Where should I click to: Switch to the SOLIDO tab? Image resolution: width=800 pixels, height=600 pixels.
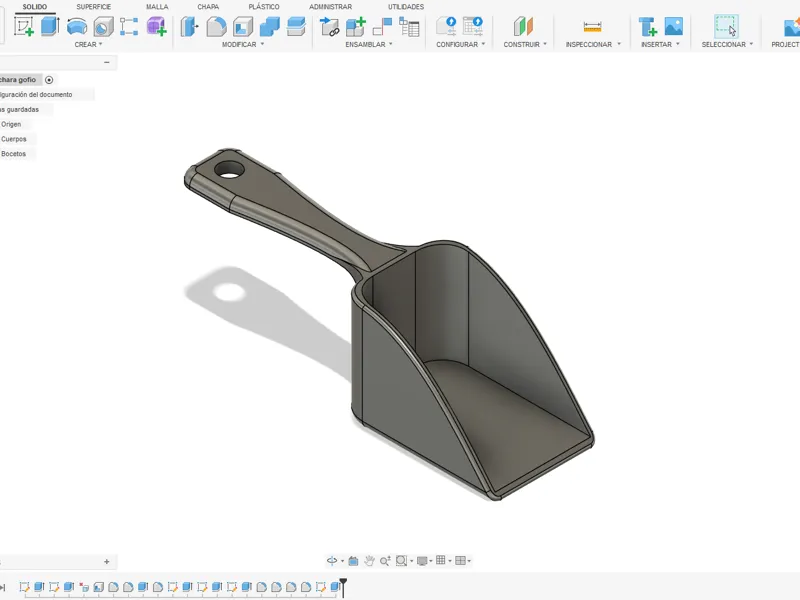[x=34, y=7]
